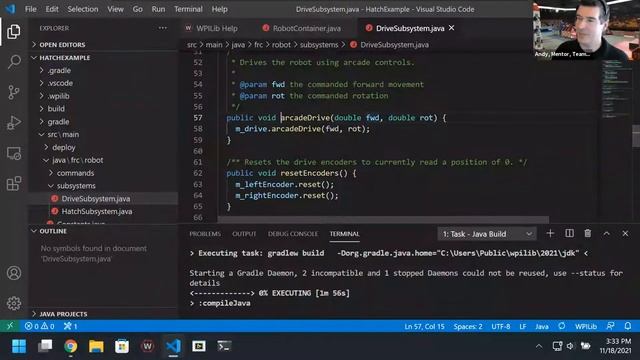Expand the .gradle folder
Screen dimensions: 640x360
[x=59, y=70]
